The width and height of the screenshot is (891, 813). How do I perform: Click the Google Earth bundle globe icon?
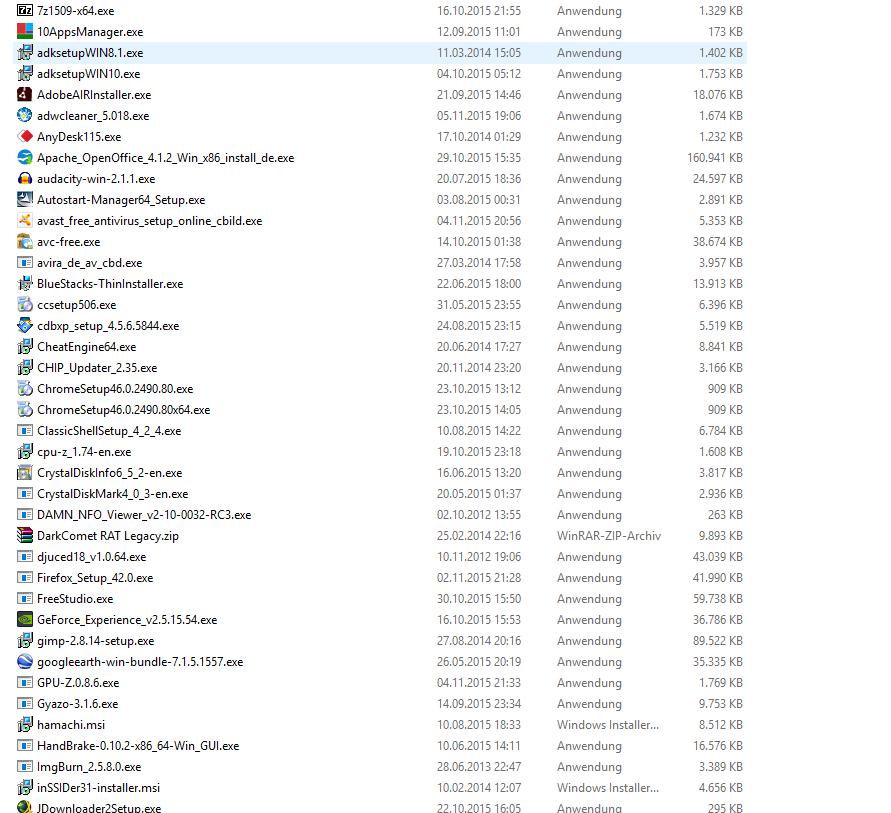point(24,662)
